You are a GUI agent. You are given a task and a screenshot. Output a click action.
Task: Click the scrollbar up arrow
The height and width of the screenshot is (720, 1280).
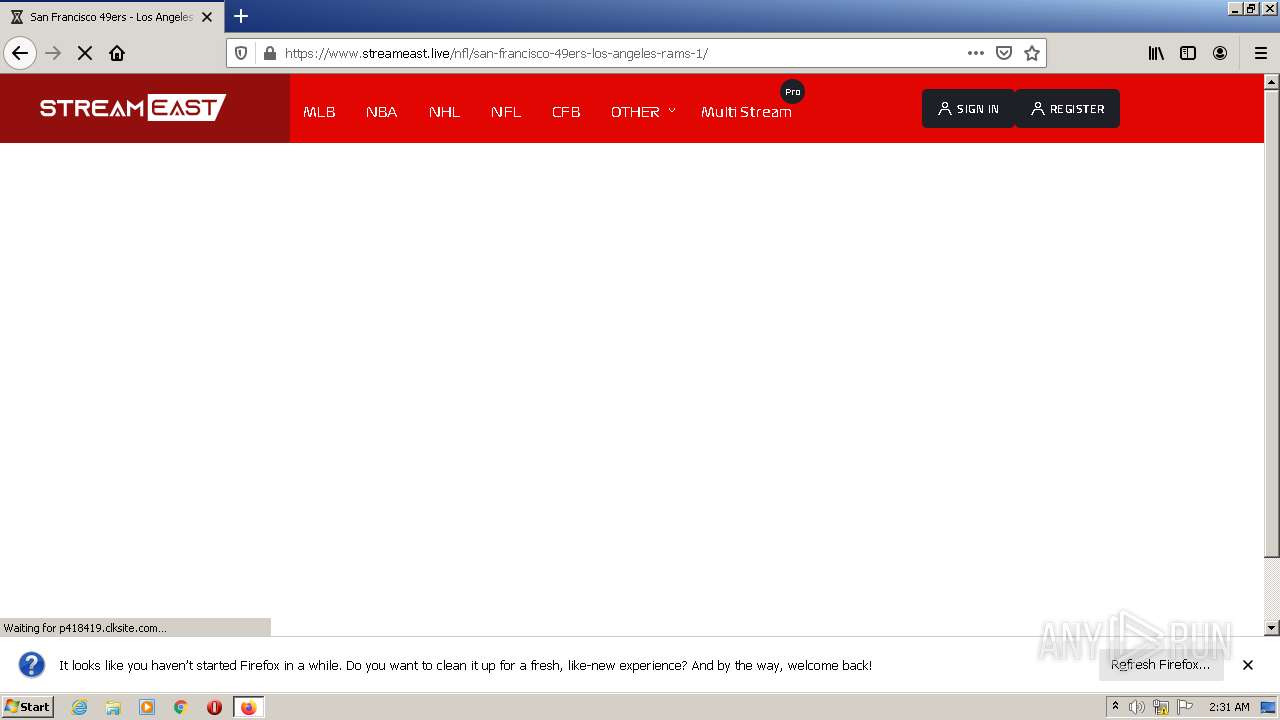point(1272,81)
